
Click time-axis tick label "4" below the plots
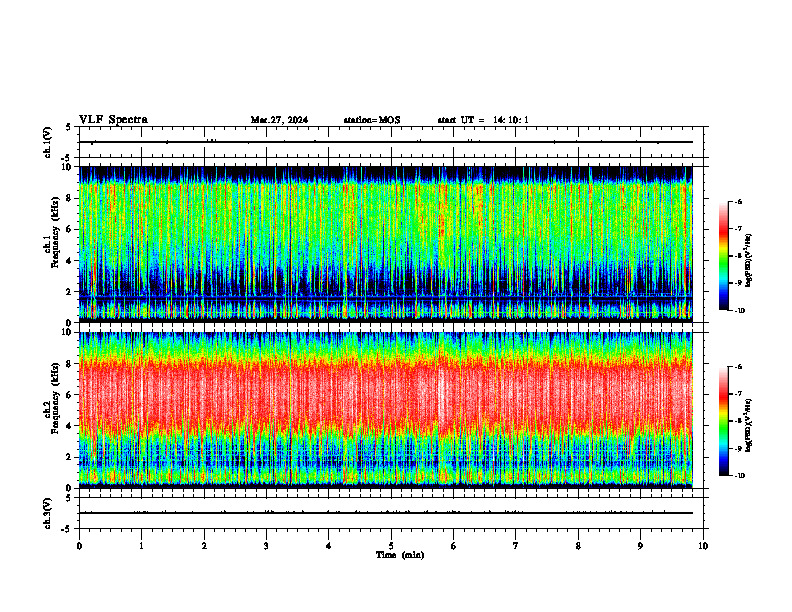(x=329, y=546)
